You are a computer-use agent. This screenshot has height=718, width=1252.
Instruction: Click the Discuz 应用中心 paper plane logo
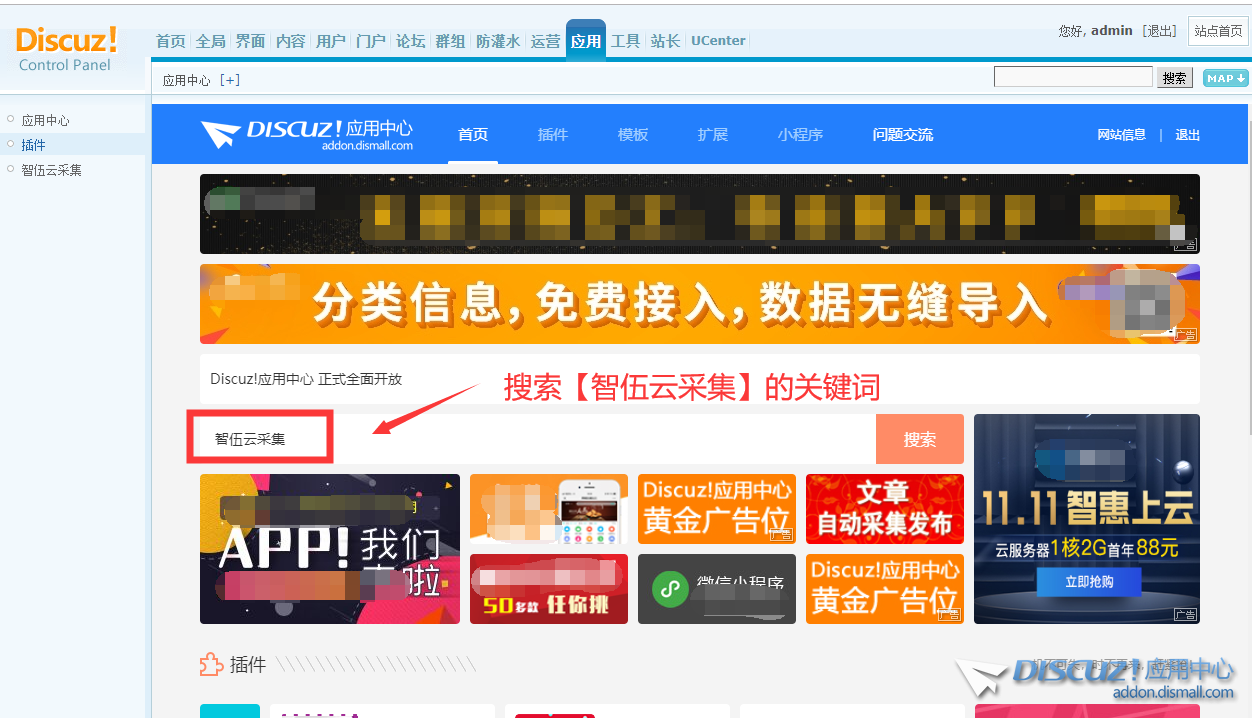[x=306, y=135]
